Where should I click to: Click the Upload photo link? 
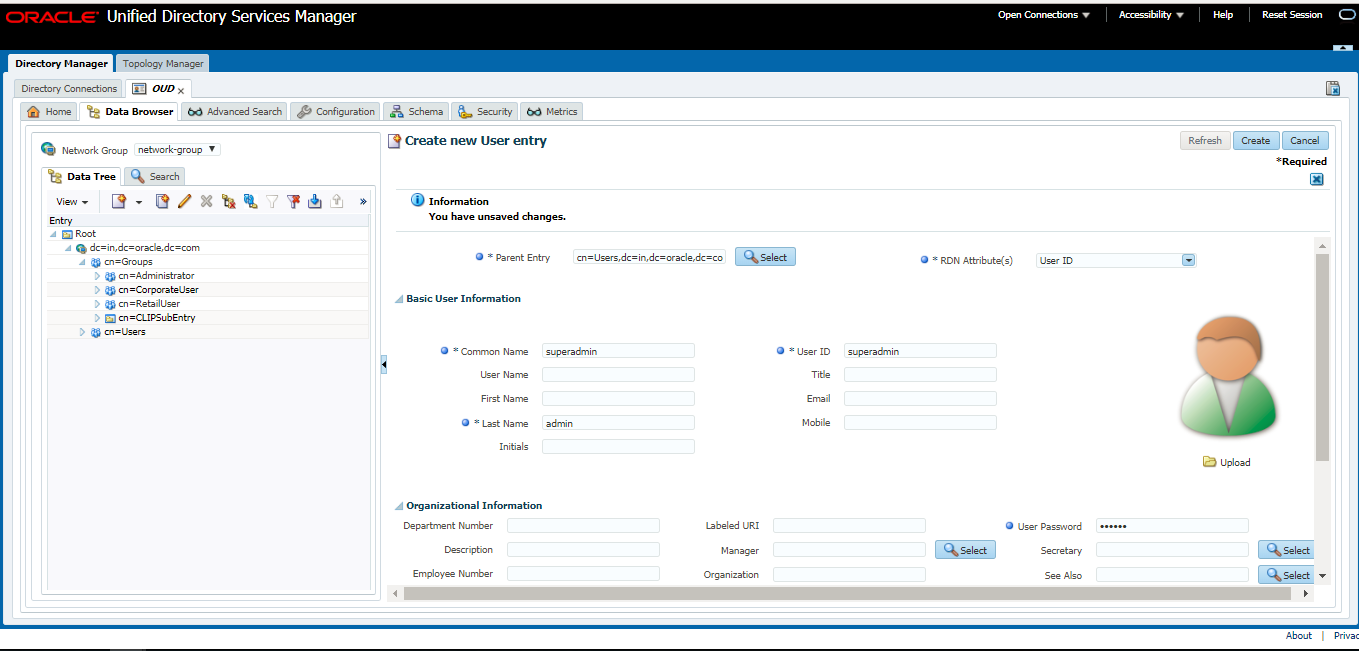(1226, 462)
